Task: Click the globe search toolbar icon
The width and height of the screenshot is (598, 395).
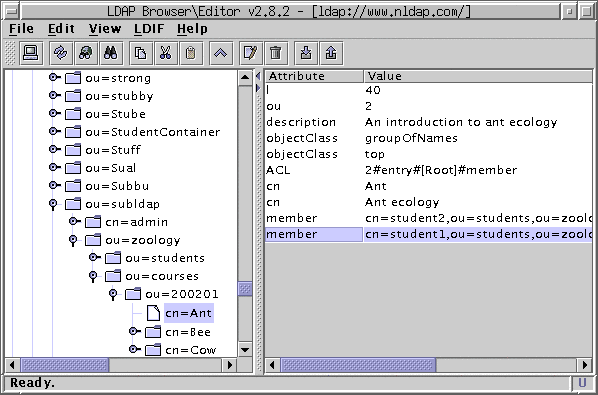Action: click(86, 53)
